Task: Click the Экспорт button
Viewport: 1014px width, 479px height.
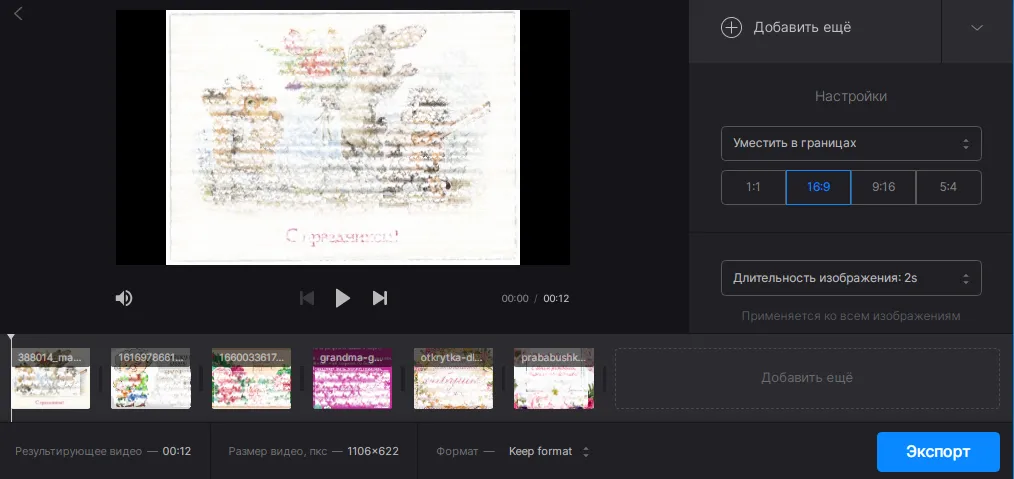Action: pyautogui.click(x=937, y=451)
